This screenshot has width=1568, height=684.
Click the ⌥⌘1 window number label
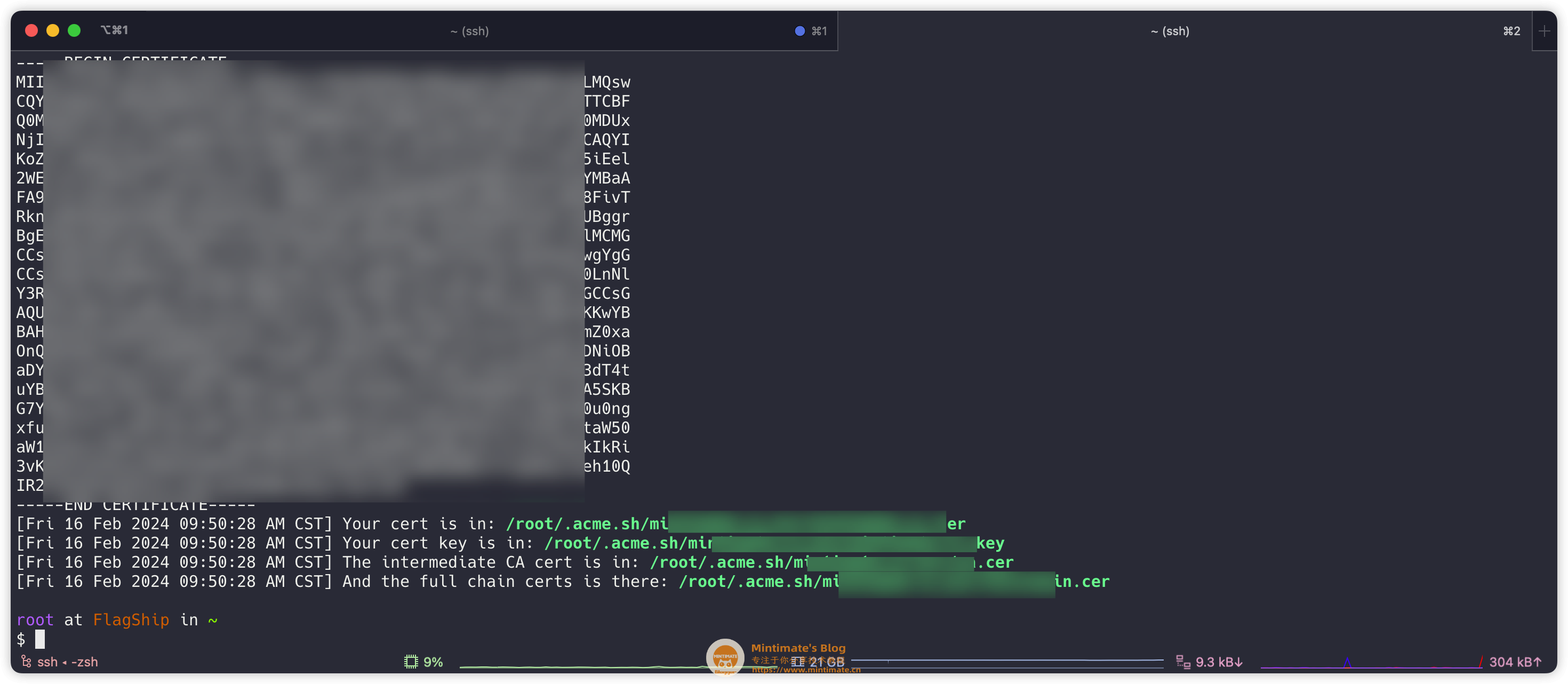(x=115, y=30)
